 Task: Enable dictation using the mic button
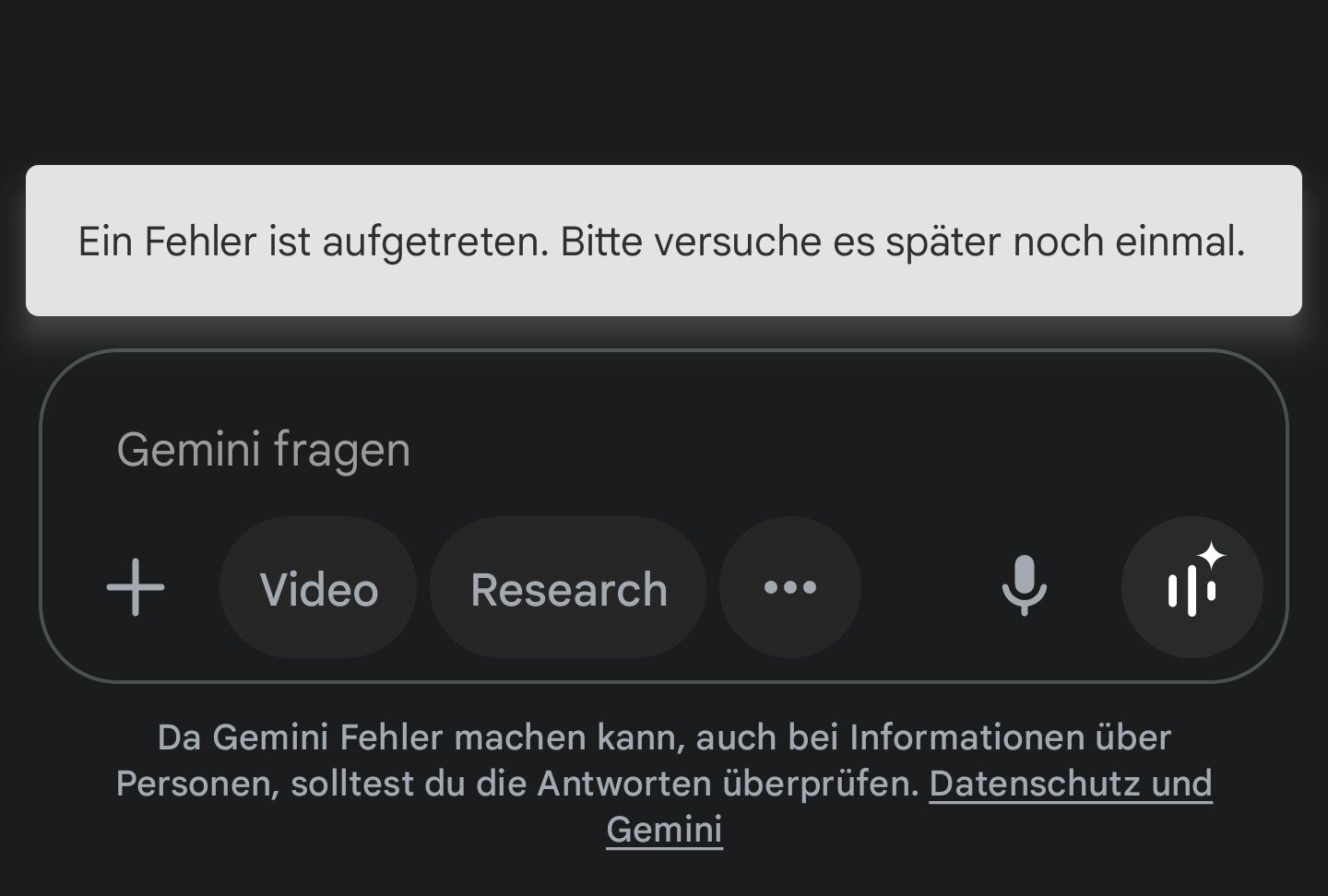click(x=1024, y=587)
